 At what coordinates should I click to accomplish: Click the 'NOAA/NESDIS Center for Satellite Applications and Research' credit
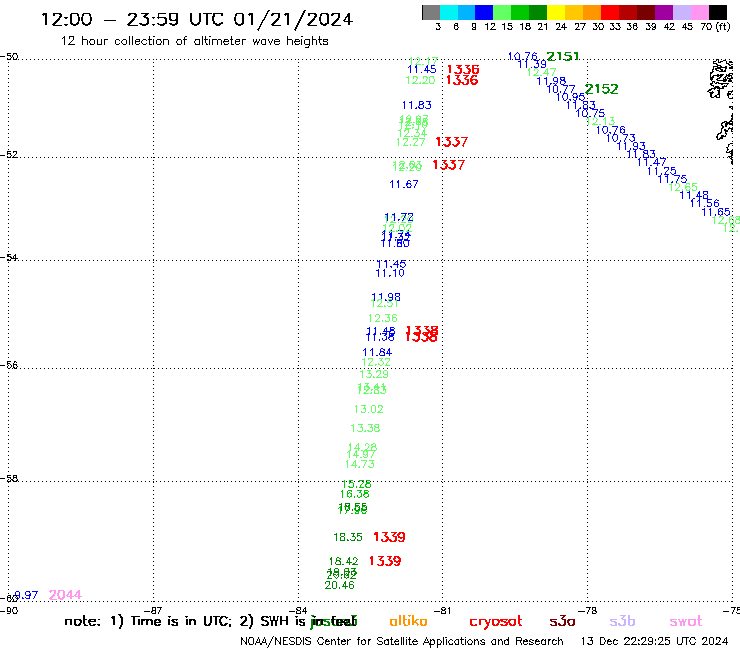402,642
